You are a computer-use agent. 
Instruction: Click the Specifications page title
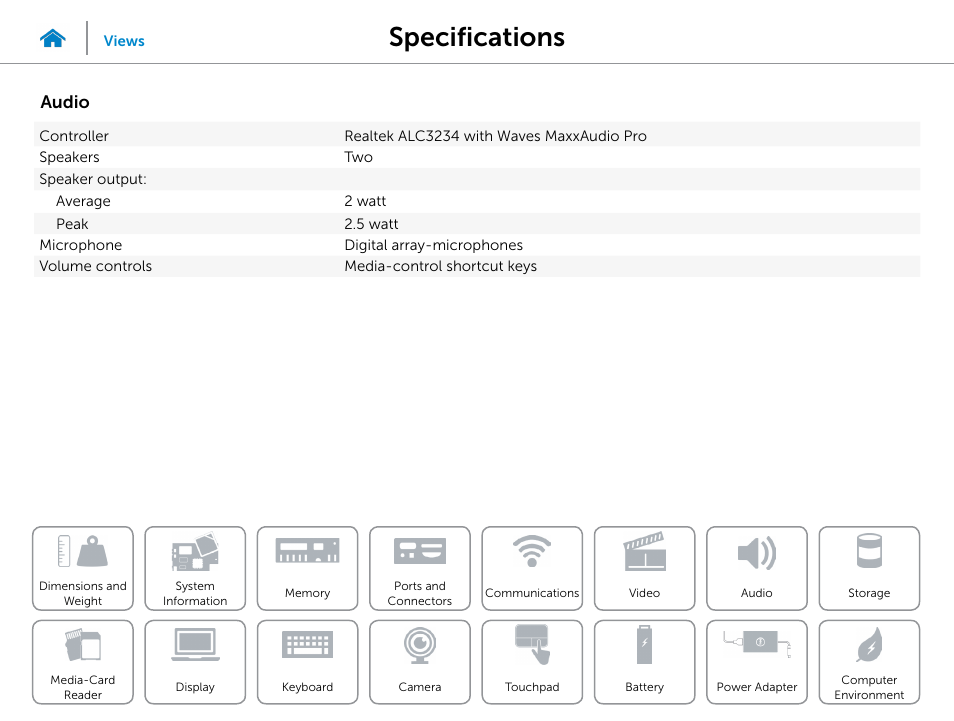click(x=477, y=37)
